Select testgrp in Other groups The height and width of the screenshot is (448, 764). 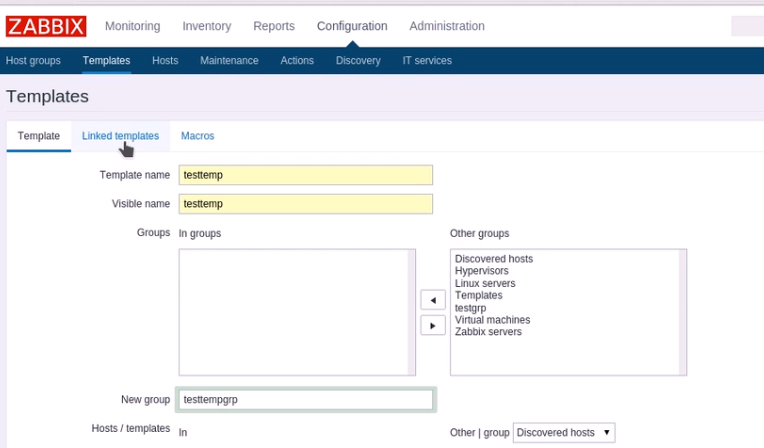pyautogui.click(x=470, y=308)
